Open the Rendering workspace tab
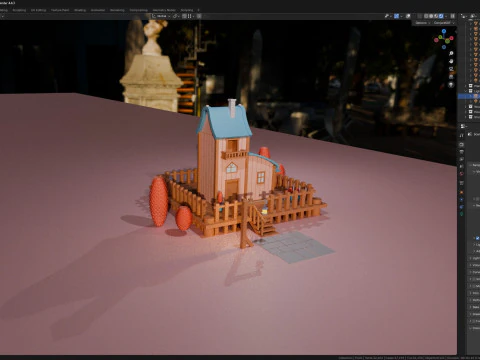The height and width of the screenshot is (360, 480). pyautogui.click(x=117, y=10)
